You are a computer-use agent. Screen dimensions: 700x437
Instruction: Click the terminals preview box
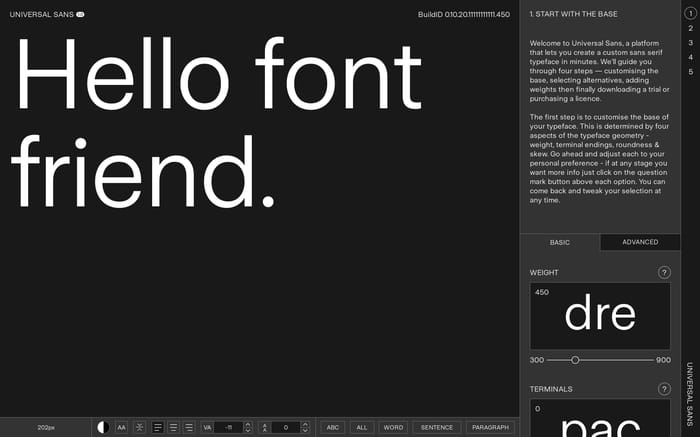pos(600,418)
